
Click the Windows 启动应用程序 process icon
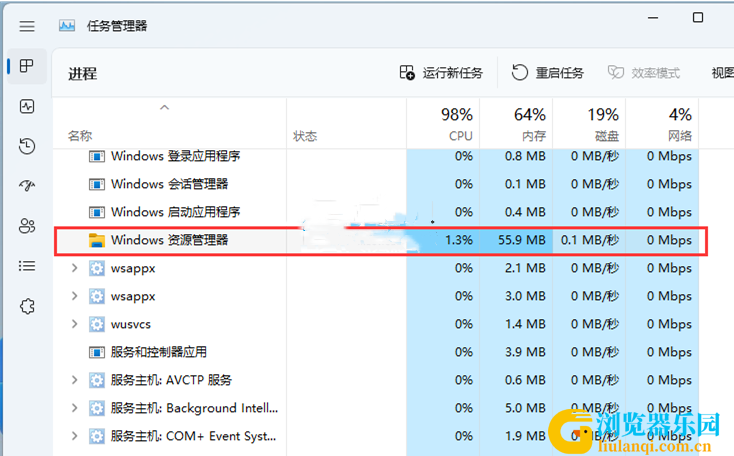click(x=97, y=212)
